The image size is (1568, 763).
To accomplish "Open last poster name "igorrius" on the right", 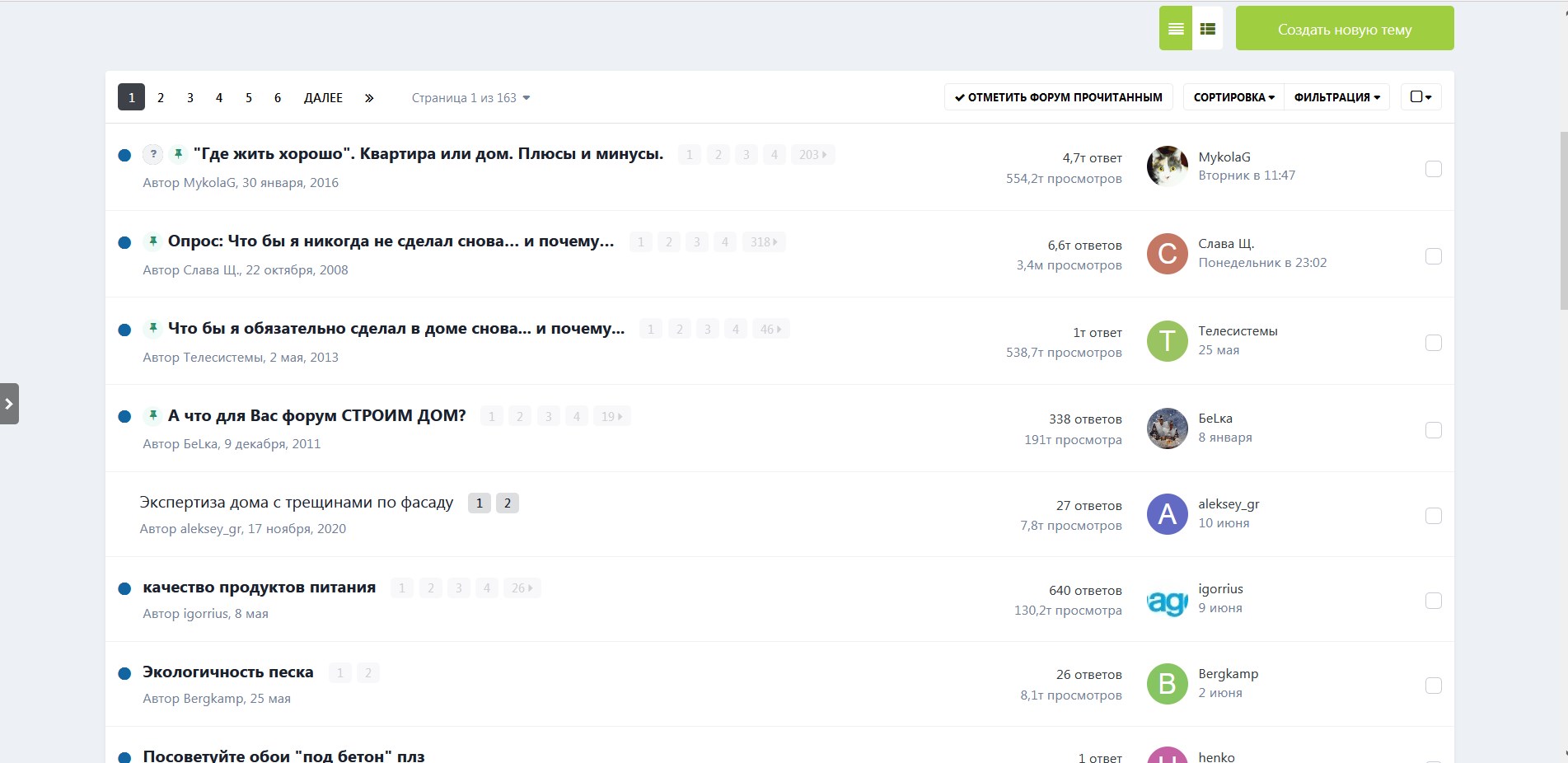I will click(x=1220, y=589).
